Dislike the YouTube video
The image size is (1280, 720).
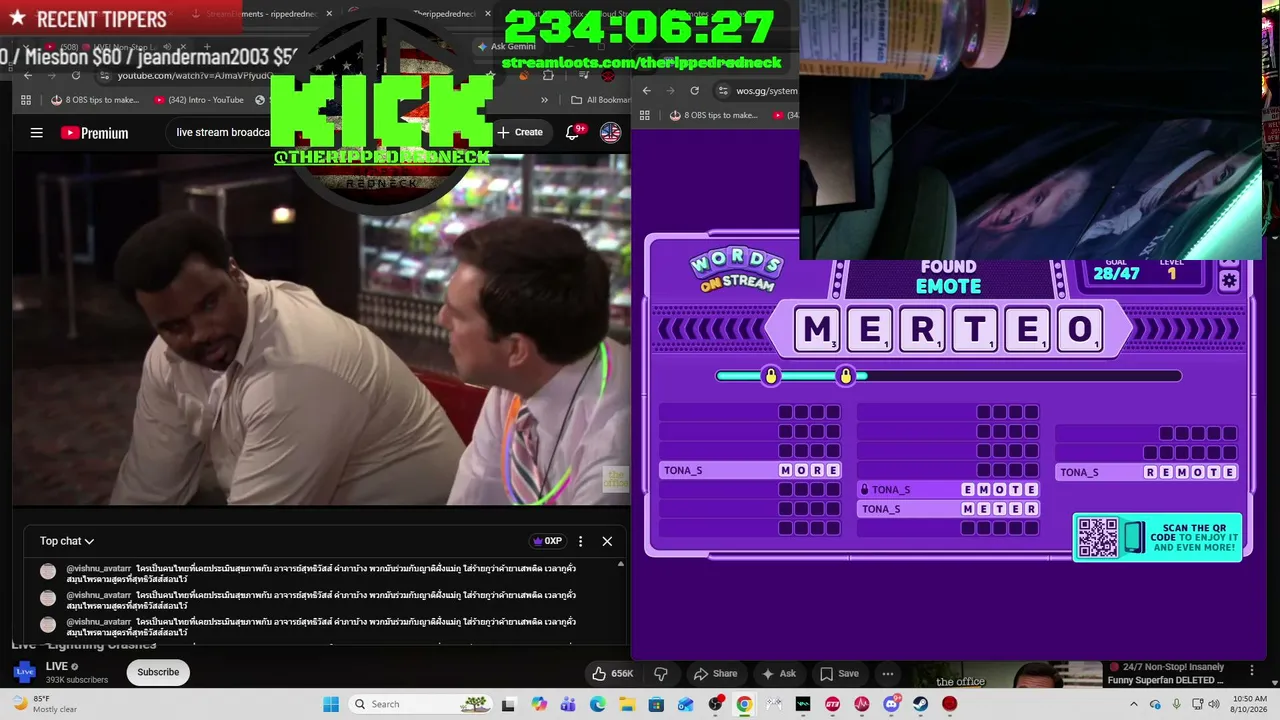click(x=660, y=673)
